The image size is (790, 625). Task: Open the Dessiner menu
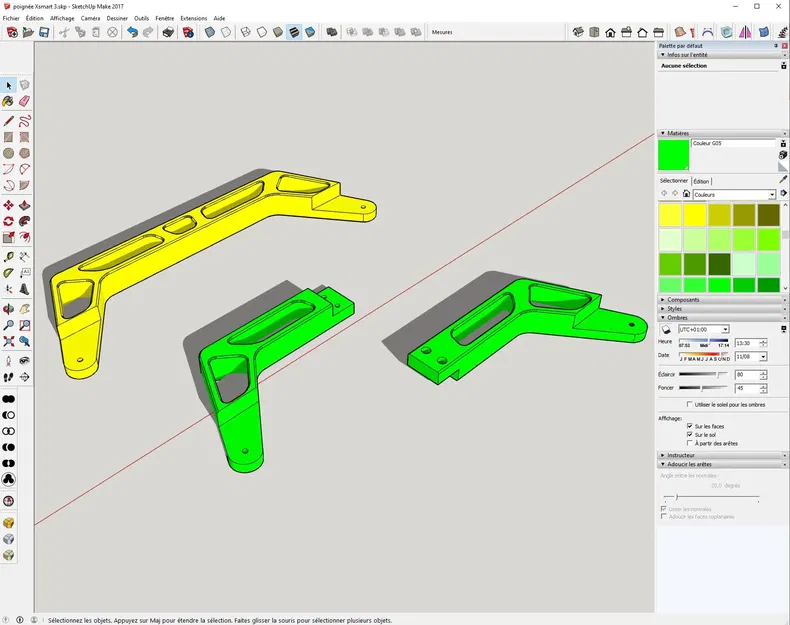click(x=117, y=18)
